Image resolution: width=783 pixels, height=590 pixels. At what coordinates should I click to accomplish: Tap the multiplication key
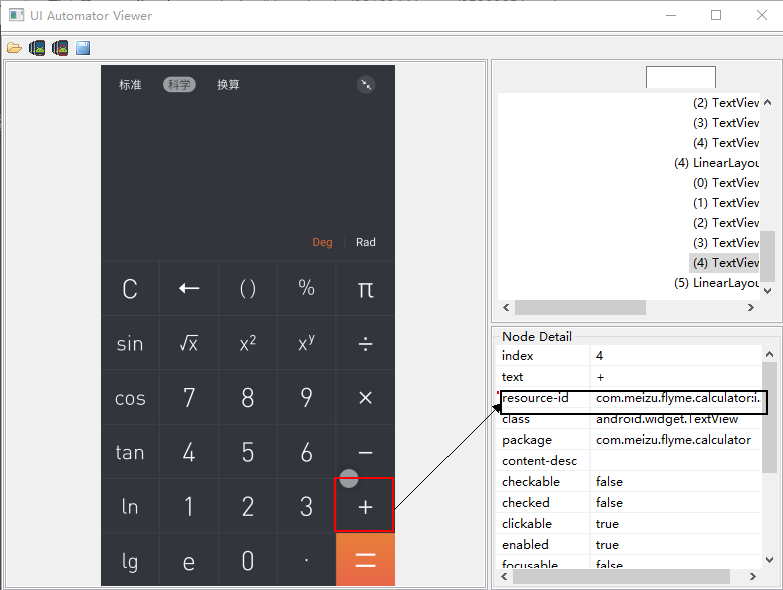366,398
